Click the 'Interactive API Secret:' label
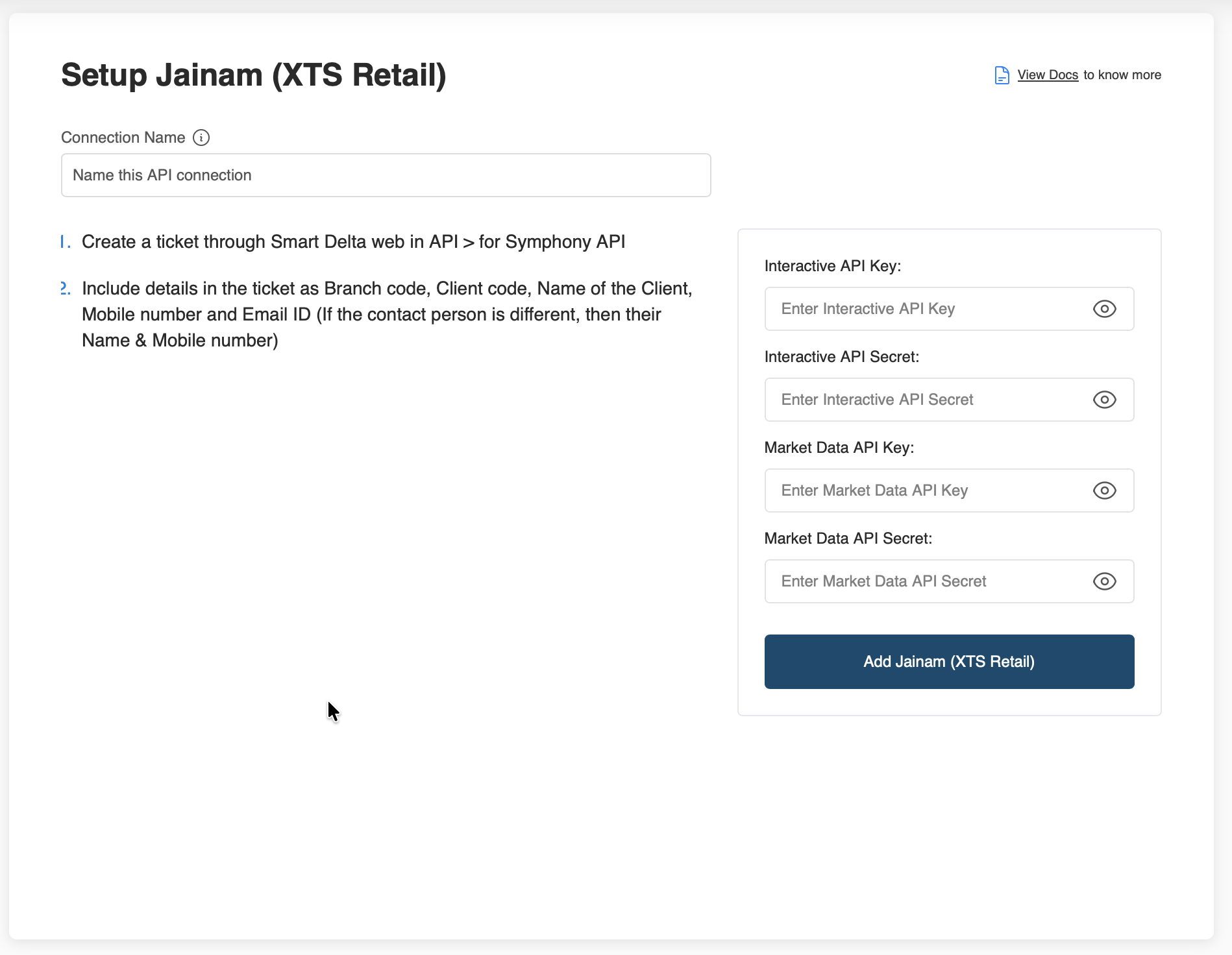Image resolution: width=1232 pixels, height=955 pixels. (x=841, y=357)
